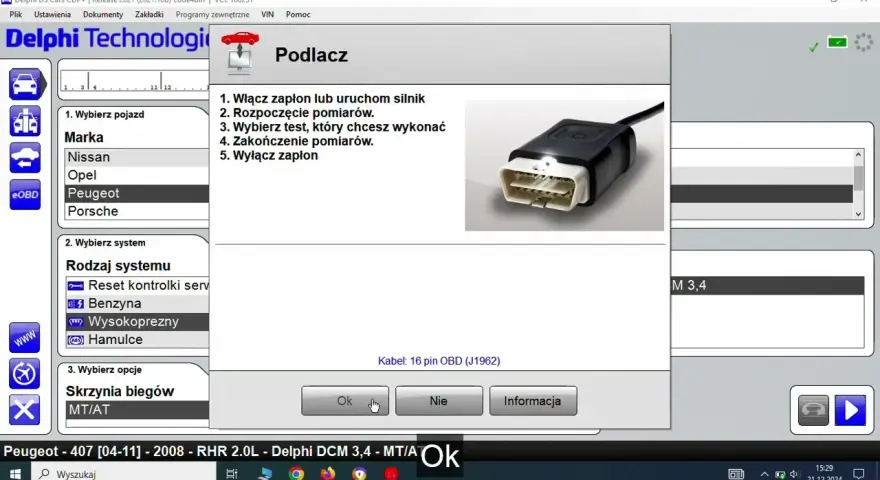
Task: Confirm with the Ok button
Action: coord(345,401)
